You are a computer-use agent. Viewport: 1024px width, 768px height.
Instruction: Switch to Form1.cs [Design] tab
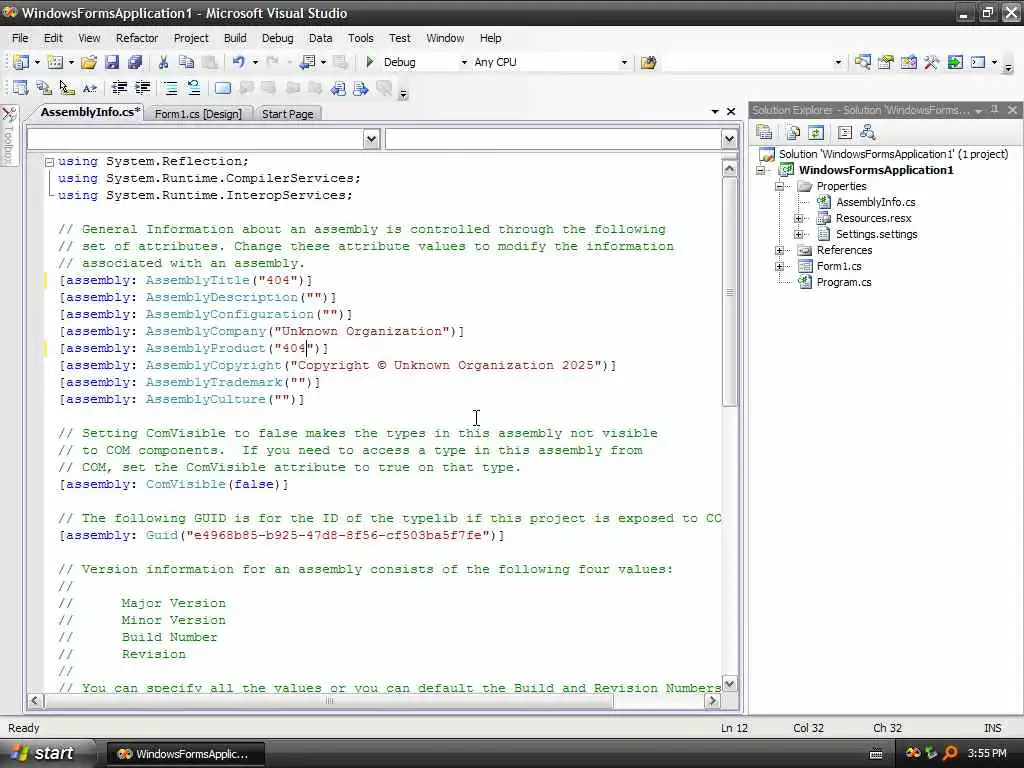coord(198,114)
